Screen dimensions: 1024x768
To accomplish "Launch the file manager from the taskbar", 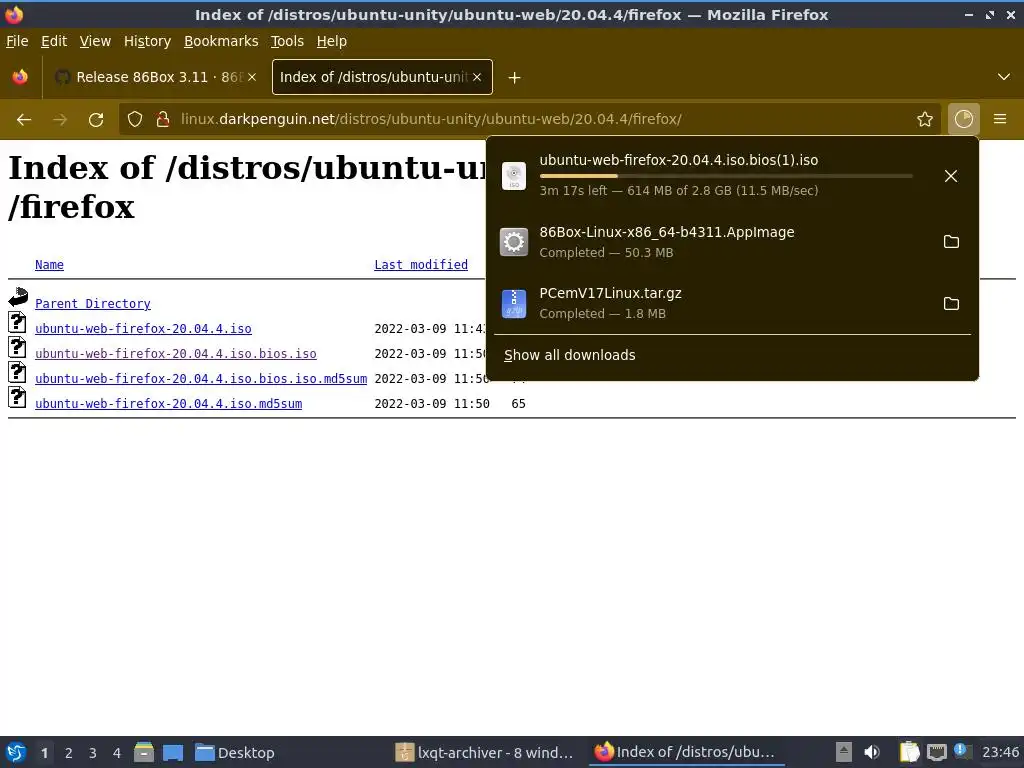I will 144,752.
